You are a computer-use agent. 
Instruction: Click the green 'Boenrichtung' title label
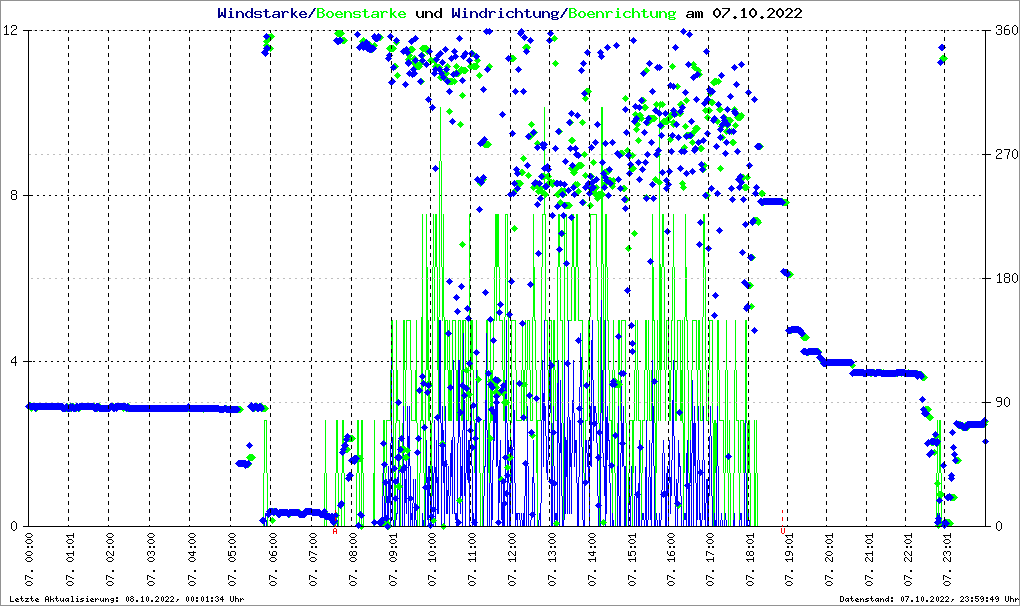pyautogui.click(x=622, y=13)
